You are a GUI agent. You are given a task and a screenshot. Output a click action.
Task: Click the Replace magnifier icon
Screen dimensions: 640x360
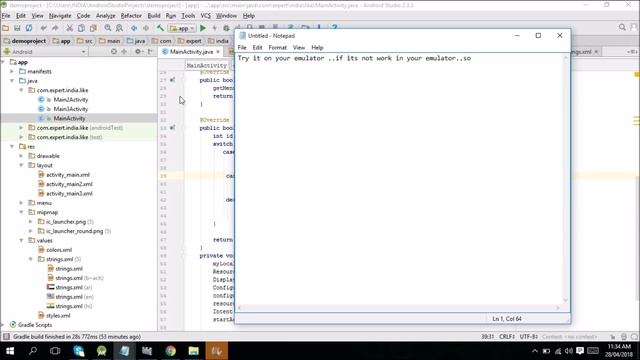(119, 28)
